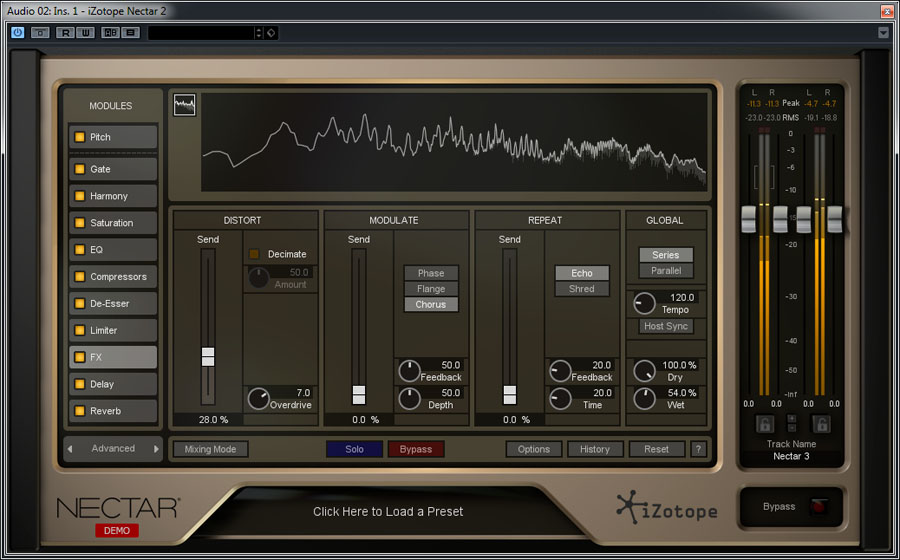Open the top-right host menu arrow
Screen dimensions: 900x560
883,33
